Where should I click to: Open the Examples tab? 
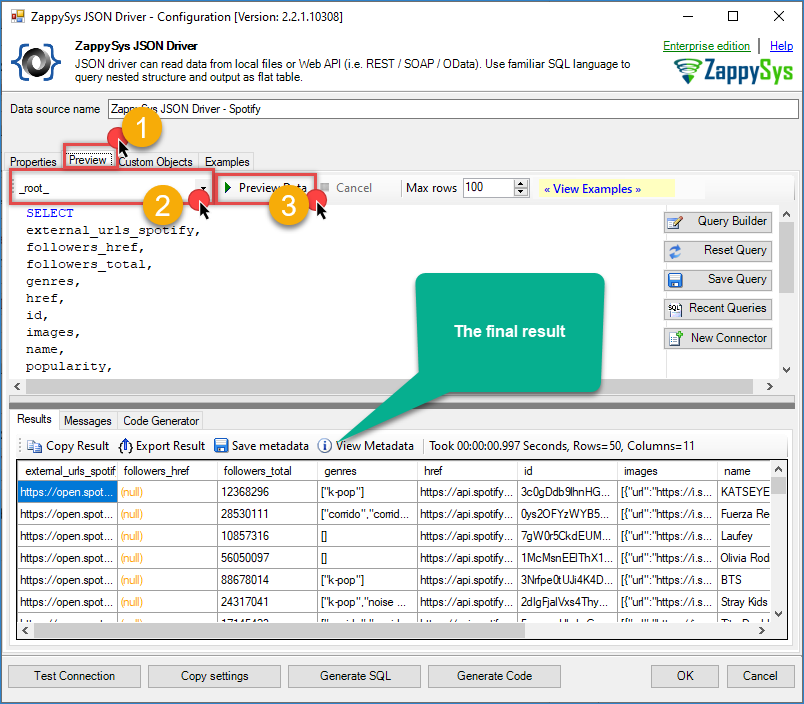click(x=227, y=162)
